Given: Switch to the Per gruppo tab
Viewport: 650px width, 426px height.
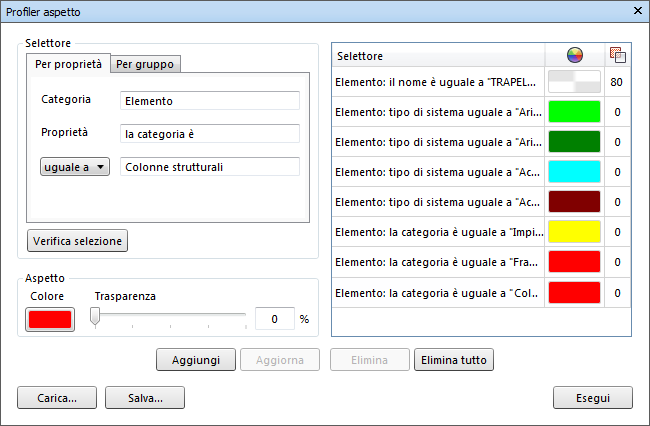Looking at the screenshot, I should pyautogui.click(x=145, y=64).
